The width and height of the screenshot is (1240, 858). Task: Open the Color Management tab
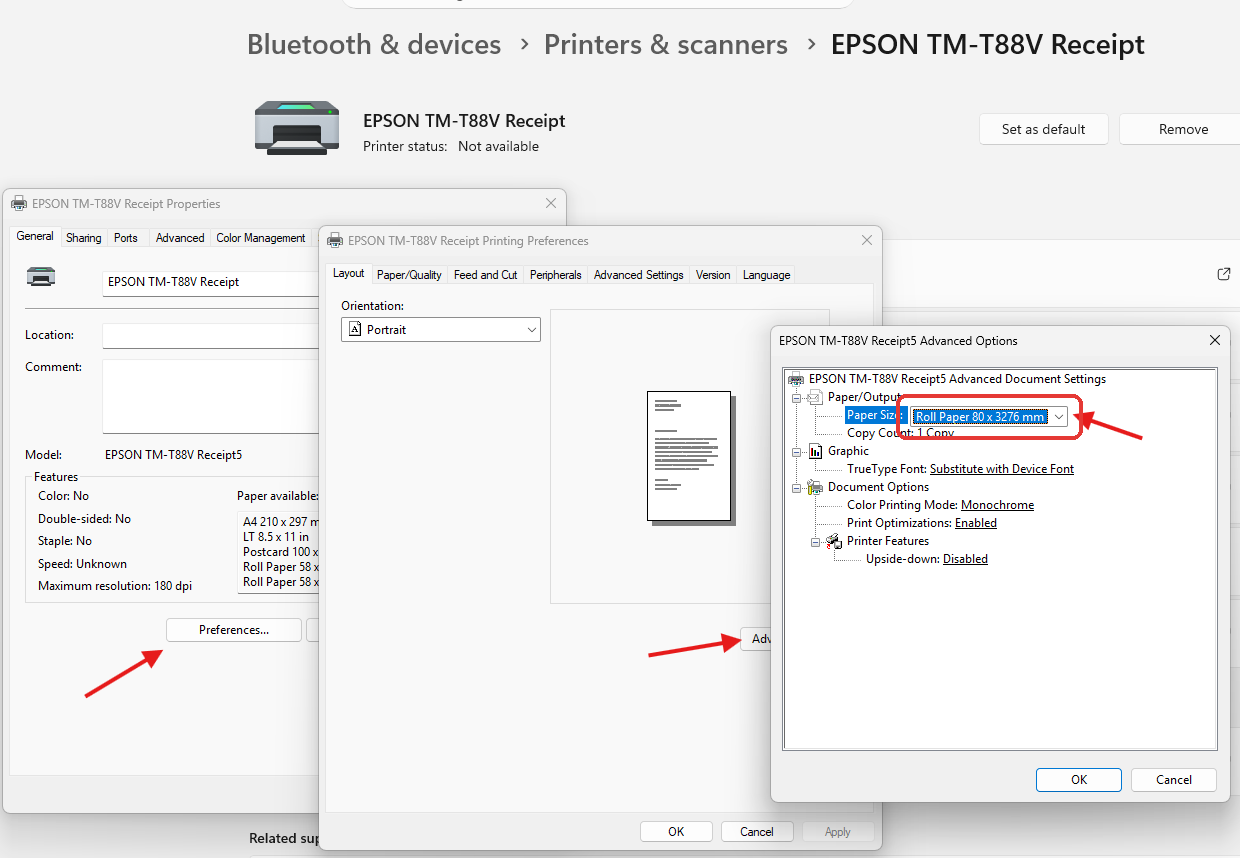(261, 238)
